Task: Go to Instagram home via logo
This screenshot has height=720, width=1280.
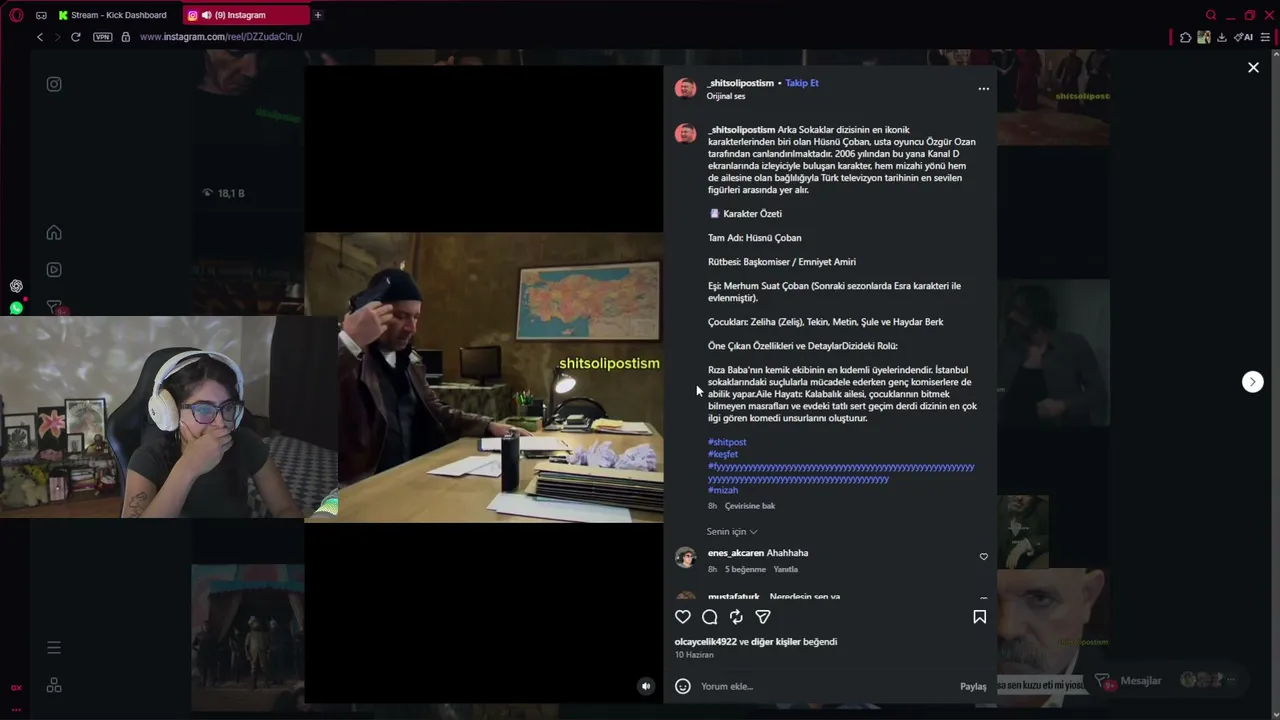Action: click(54, 84)
